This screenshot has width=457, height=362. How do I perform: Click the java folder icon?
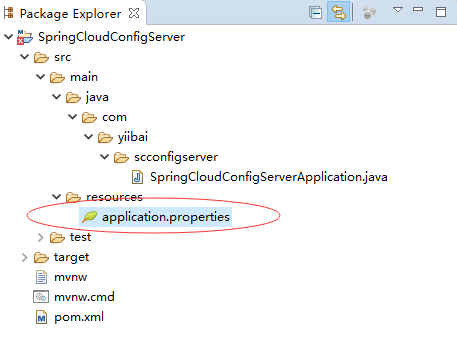pos(73,97)
